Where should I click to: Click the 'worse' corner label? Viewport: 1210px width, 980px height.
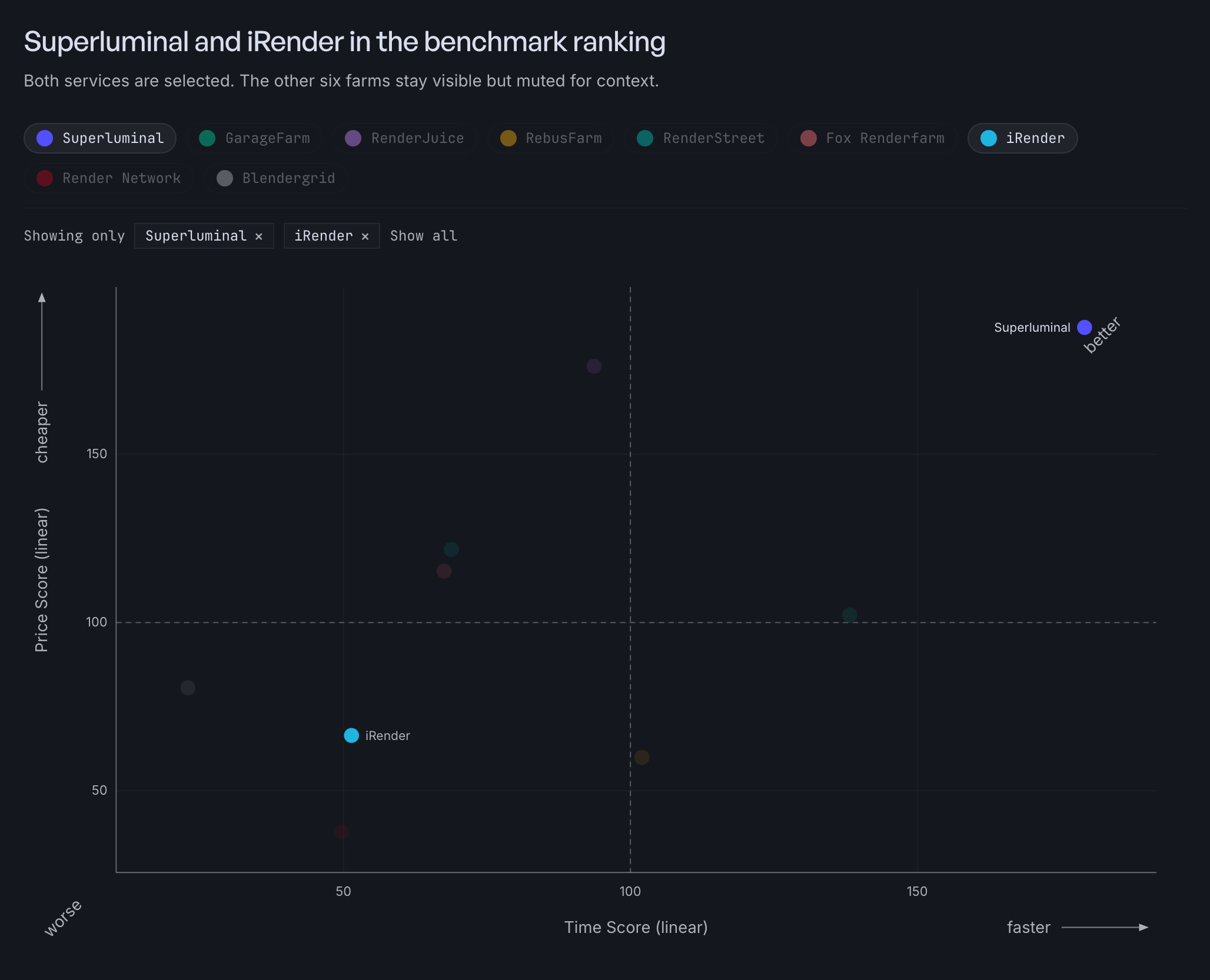(x=63, y=918)
